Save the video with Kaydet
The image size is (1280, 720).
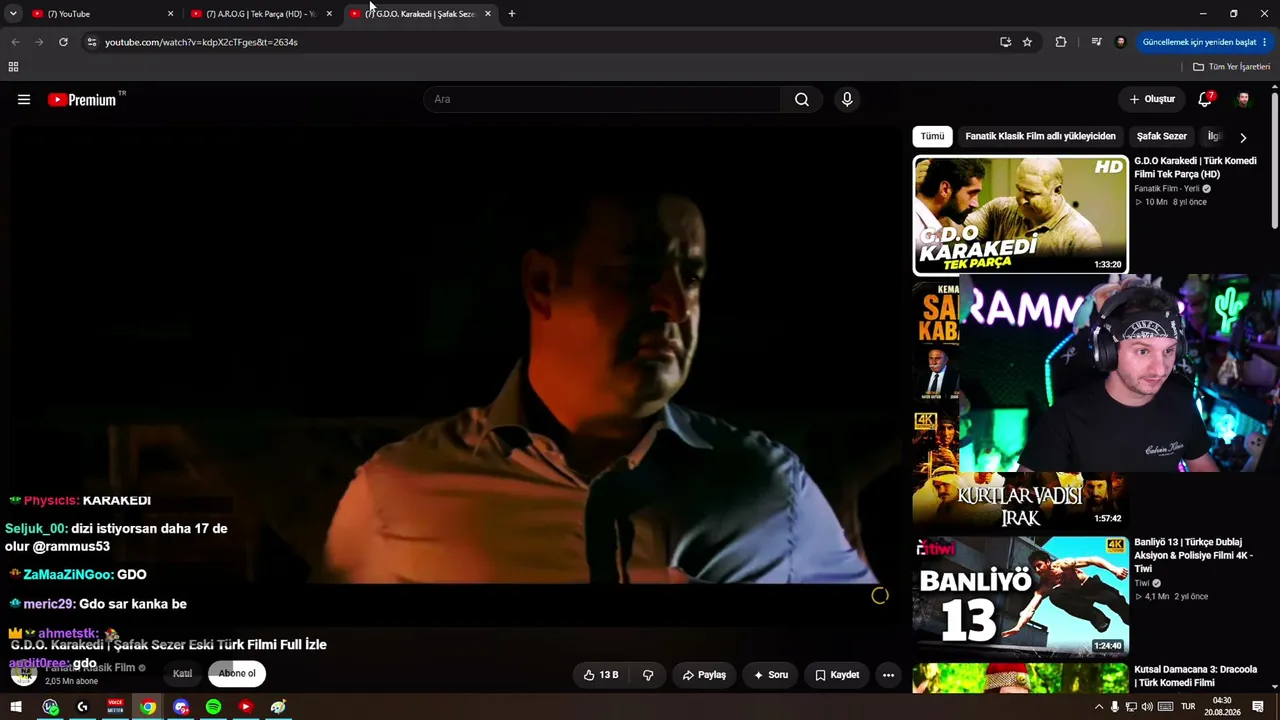(837, 675)
